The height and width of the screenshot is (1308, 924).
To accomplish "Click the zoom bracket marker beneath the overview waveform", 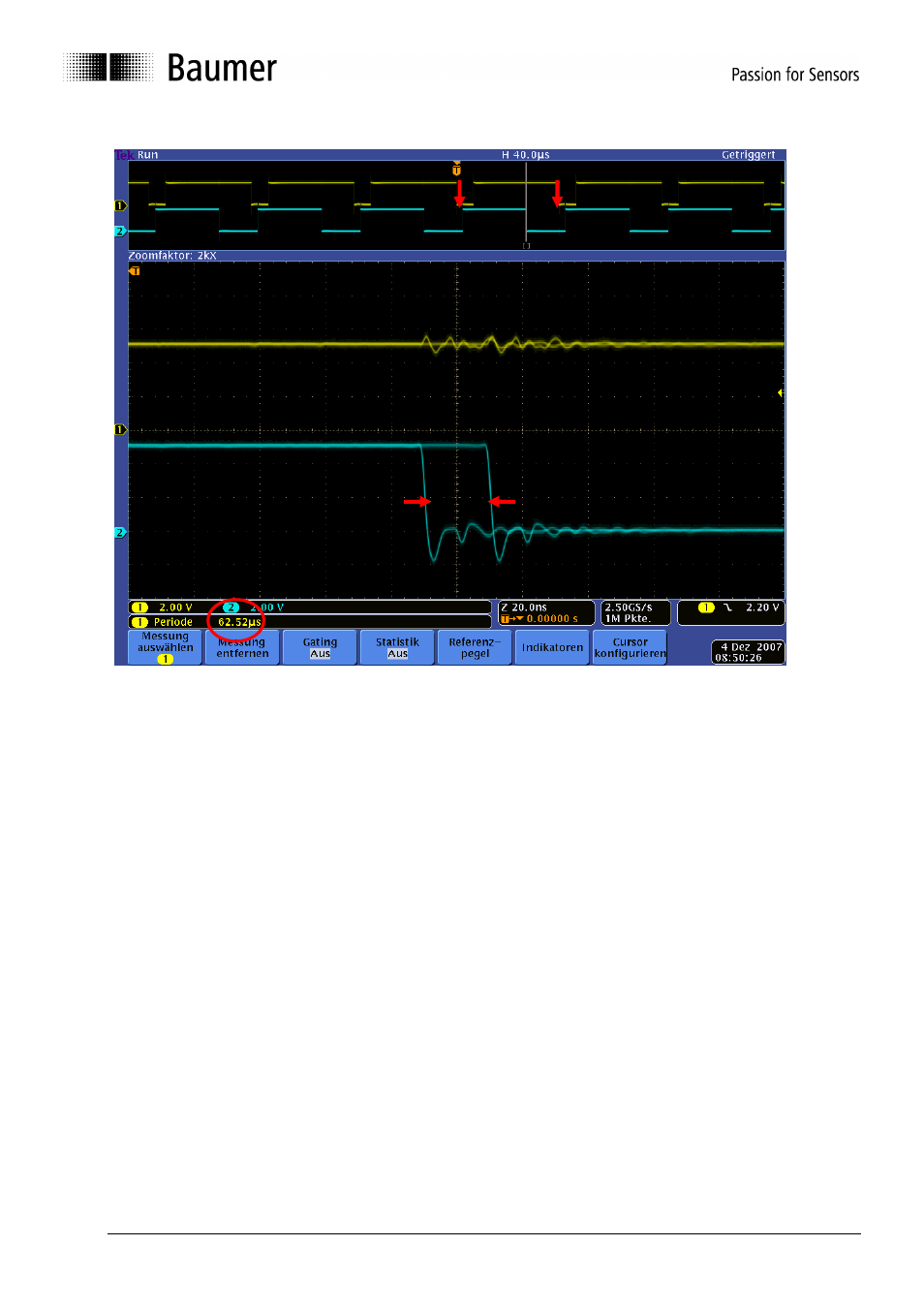I will pos(527,246).
